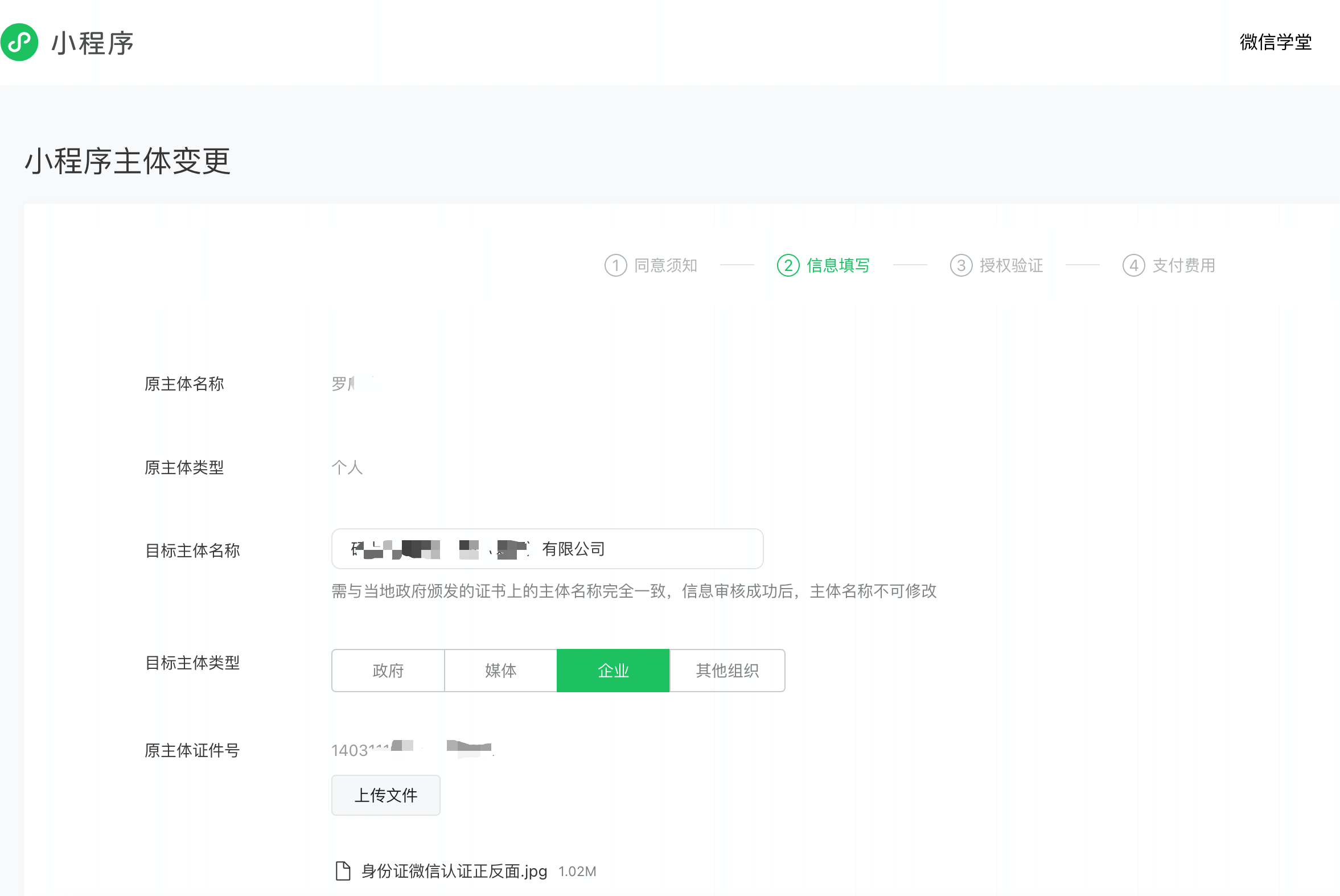
Task: Go to the 同意须知 step label
Action: click(665, 265)
